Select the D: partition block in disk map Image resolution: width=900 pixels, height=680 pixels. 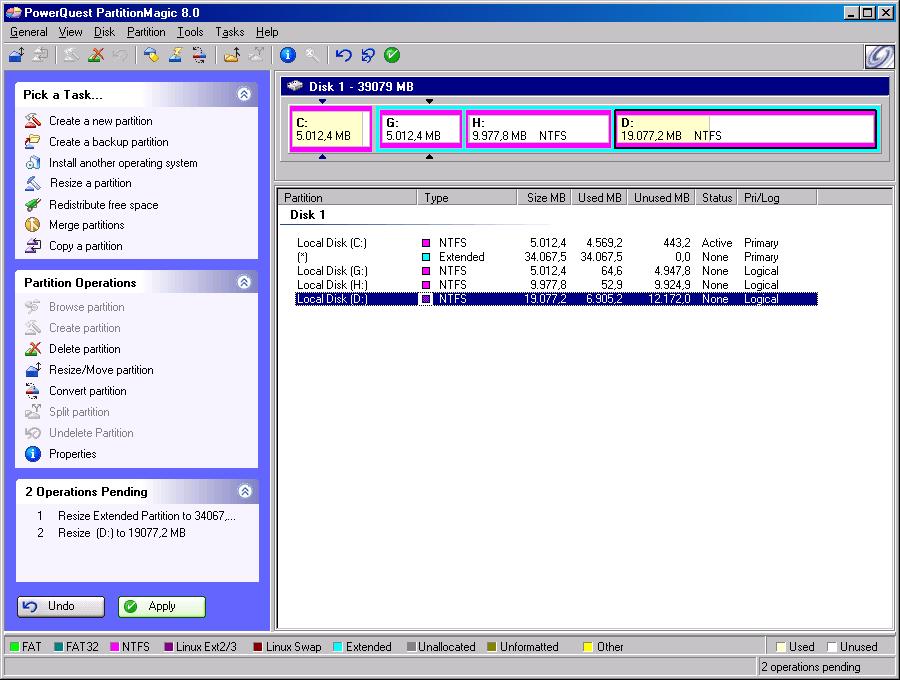tap(745, 129)
